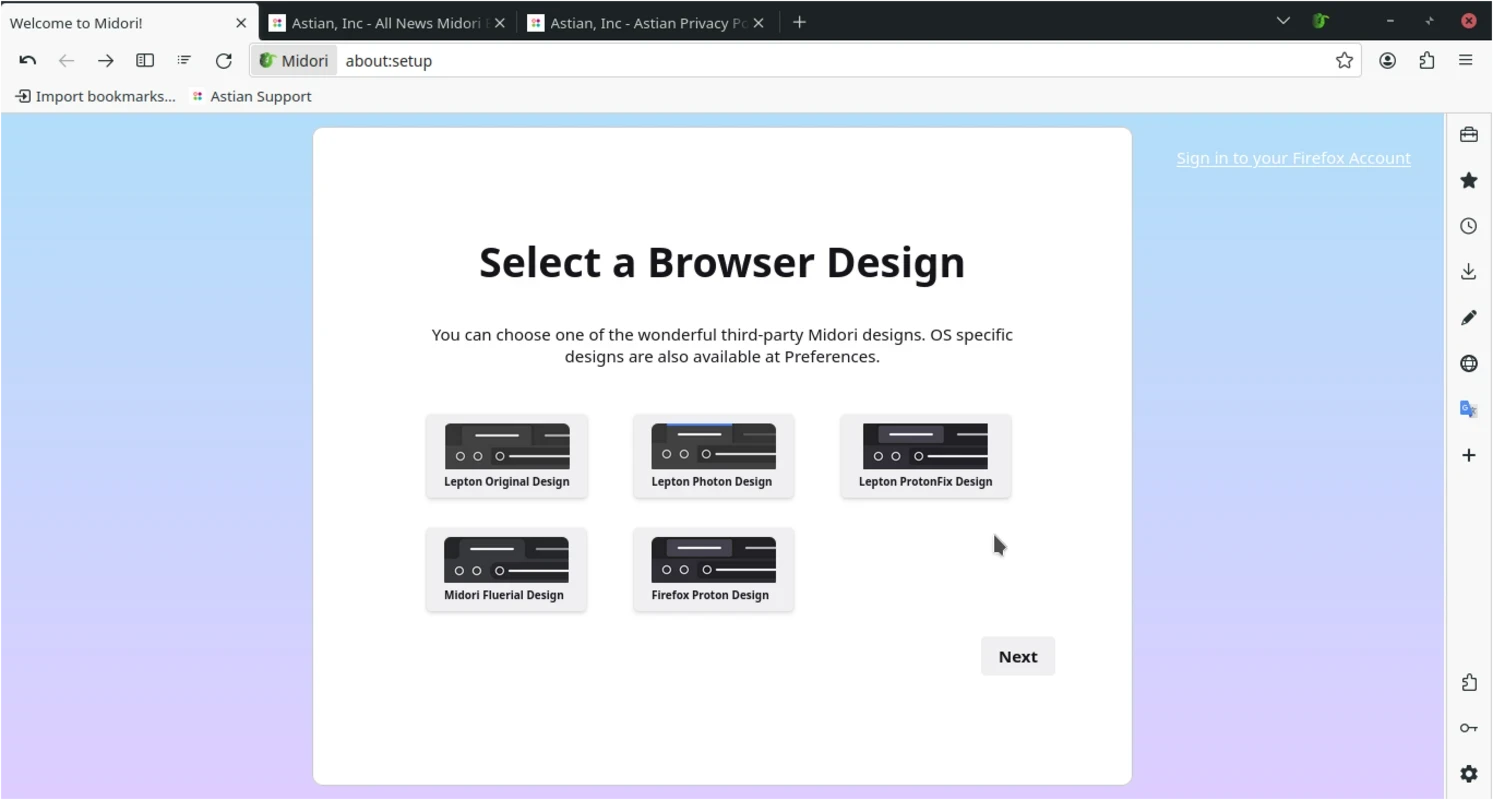Select the Lepton Original Design option

click(x=507, y=456)
